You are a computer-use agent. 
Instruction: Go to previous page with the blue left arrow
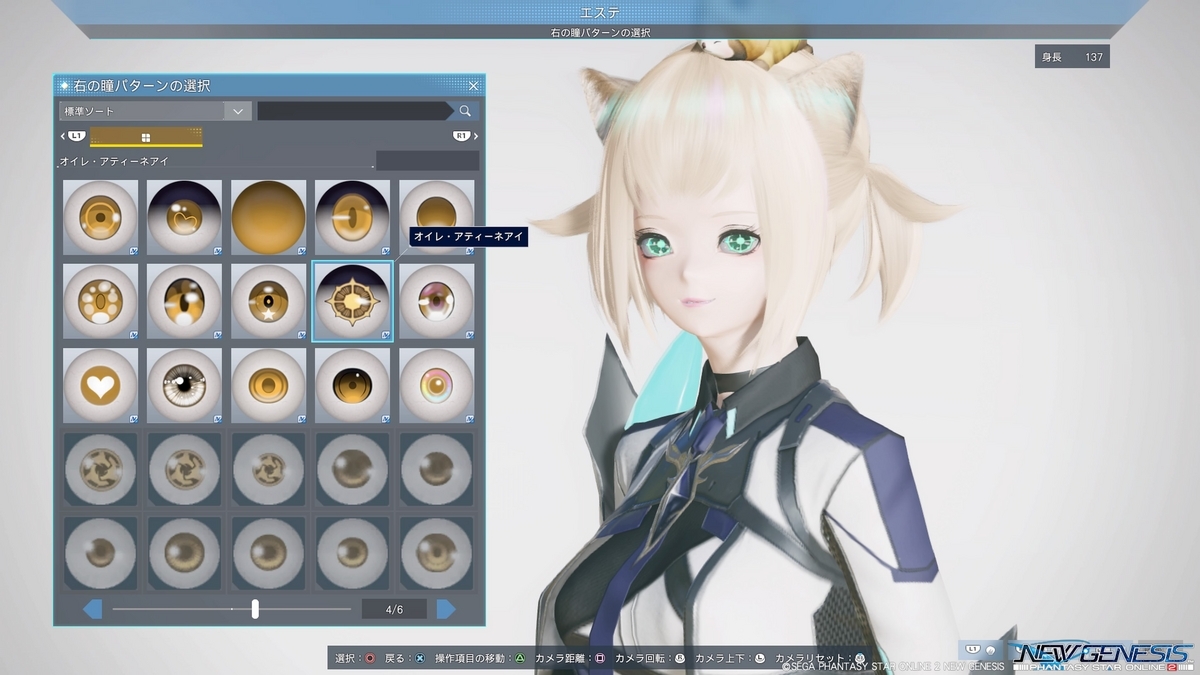(x=92, y=609)
